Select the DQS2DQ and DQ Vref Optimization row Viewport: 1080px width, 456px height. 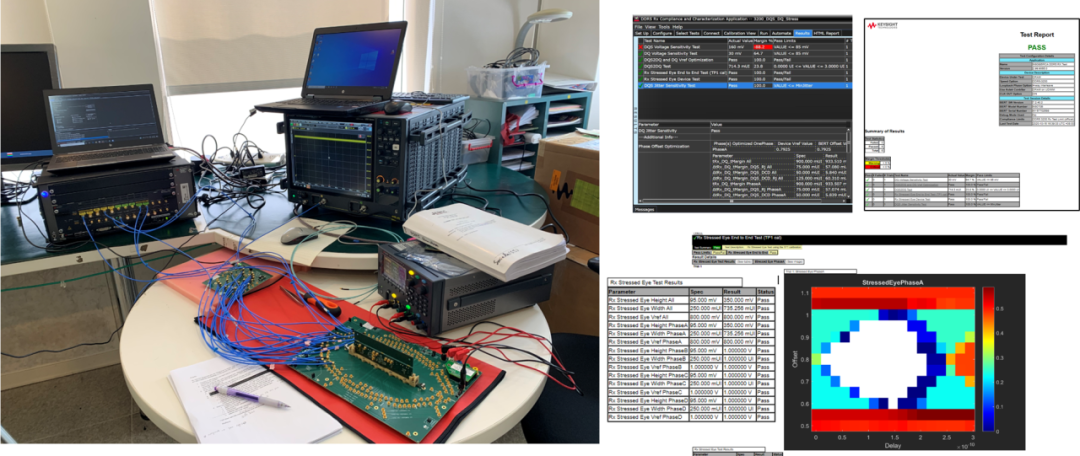[745, 60]
